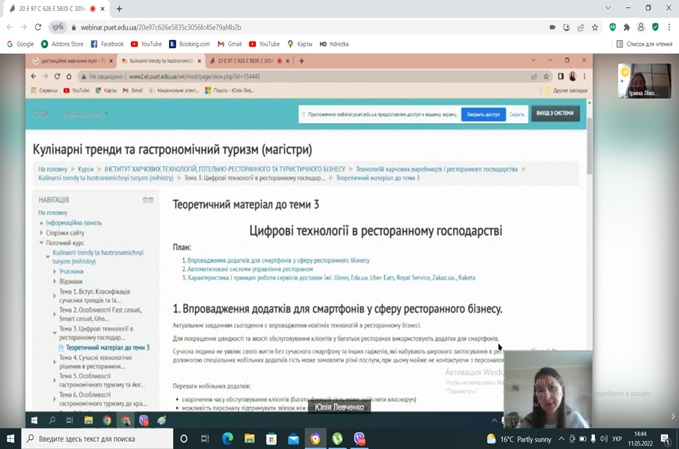Open the 16°C Partly sunny weather widget
The image size is (679, 449).
click(519, 439)
